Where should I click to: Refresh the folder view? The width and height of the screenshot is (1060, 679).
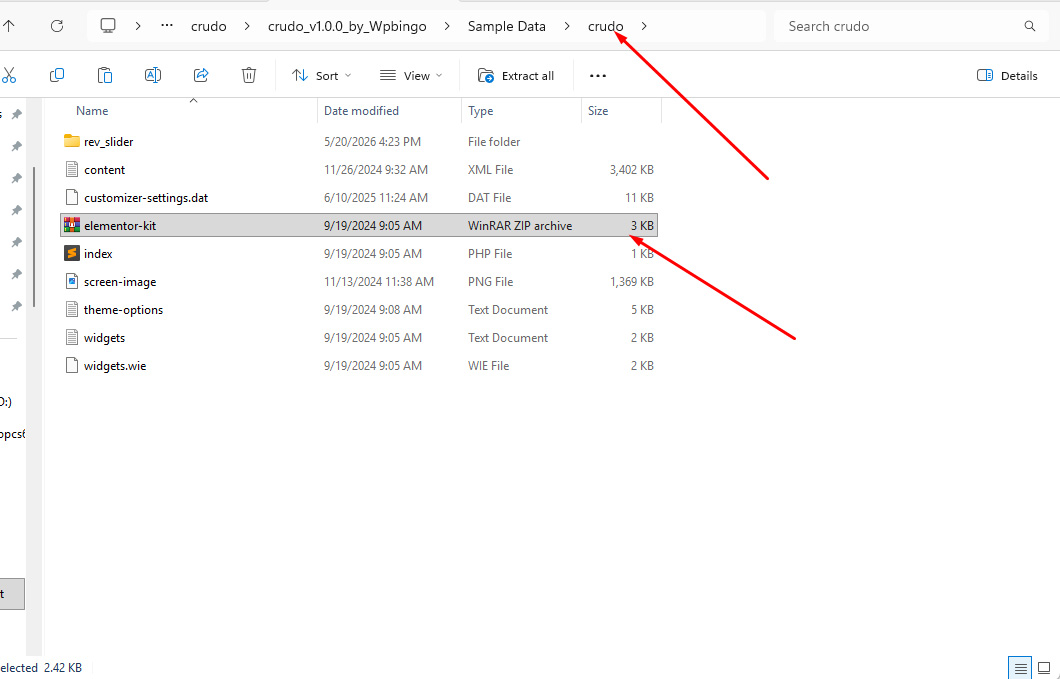57,26
